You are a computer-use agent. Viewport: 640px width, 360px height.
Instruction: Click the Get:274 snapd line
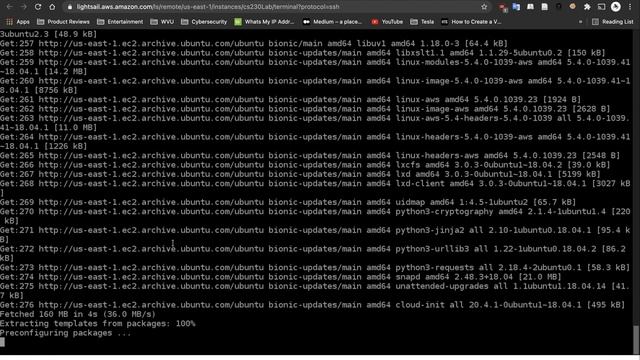click(x=281, y=277)
